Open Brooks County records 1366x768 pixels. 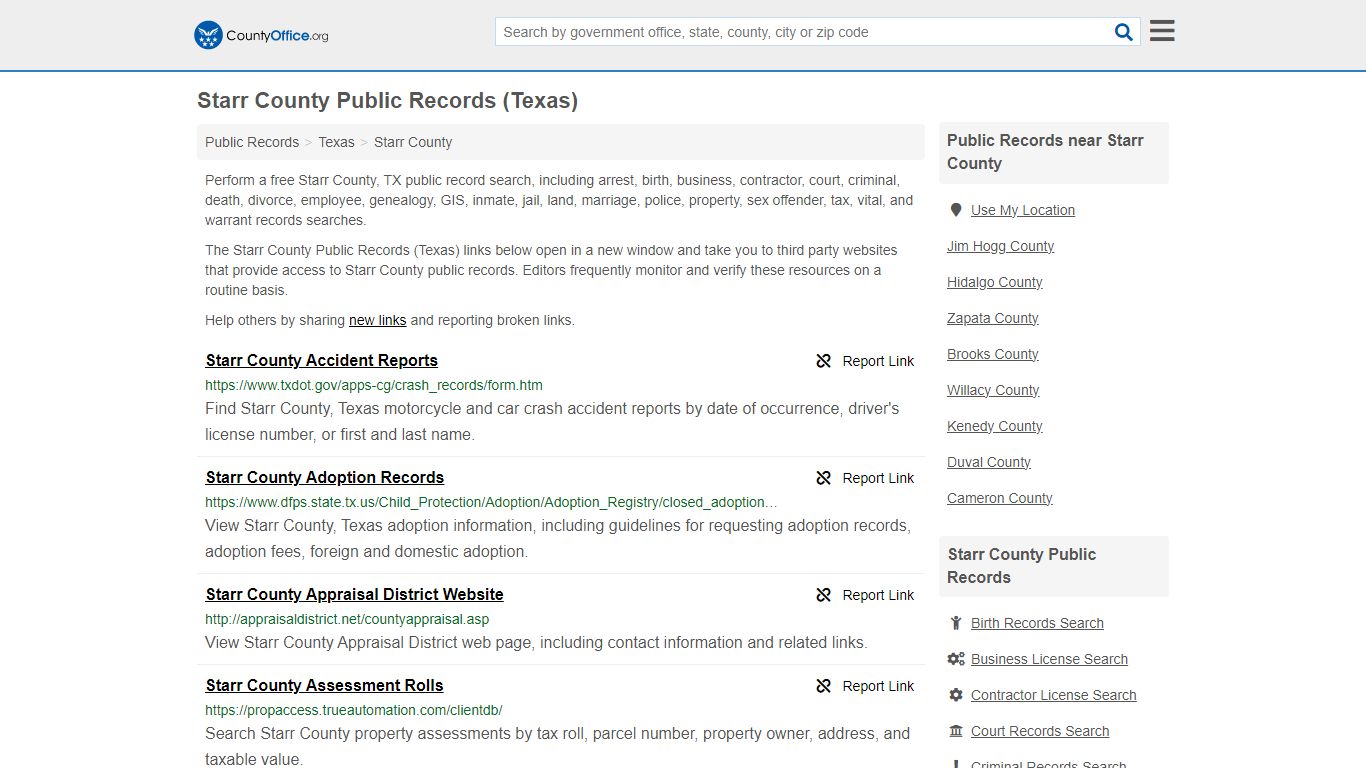(993, 354)
